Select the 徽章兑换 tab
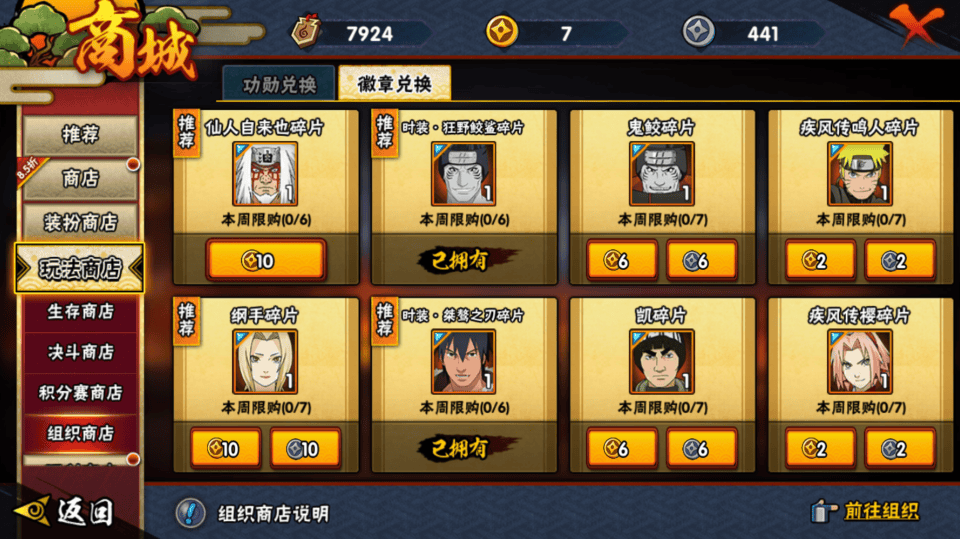Viewport: 960px width, 539px height. coord(395,83)
